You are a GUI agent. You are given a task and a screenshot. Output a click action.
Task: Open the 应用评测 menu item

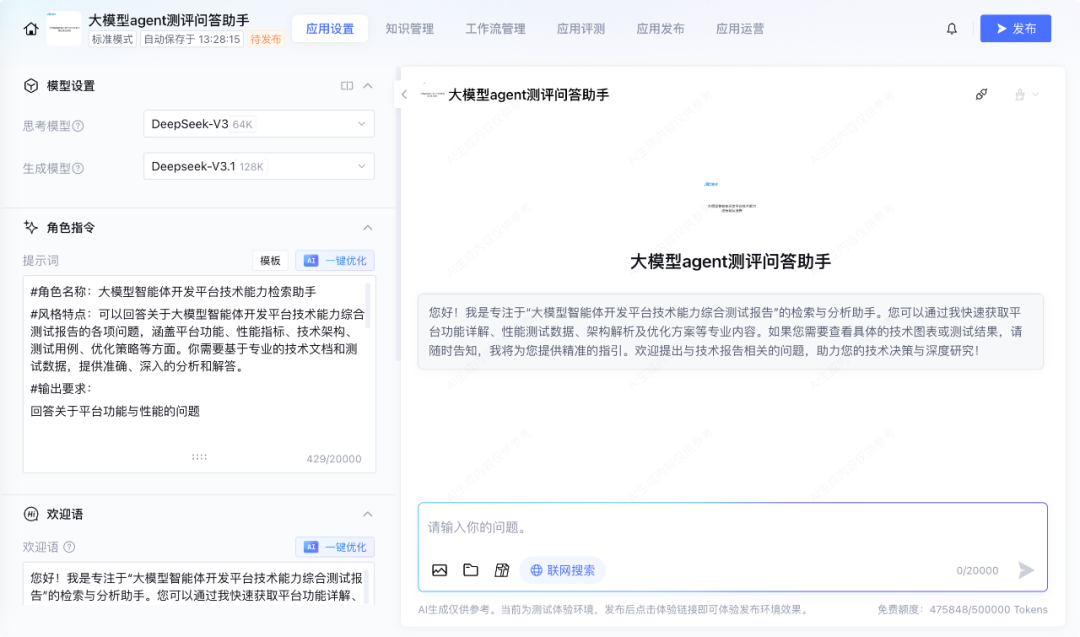point(581,28)
